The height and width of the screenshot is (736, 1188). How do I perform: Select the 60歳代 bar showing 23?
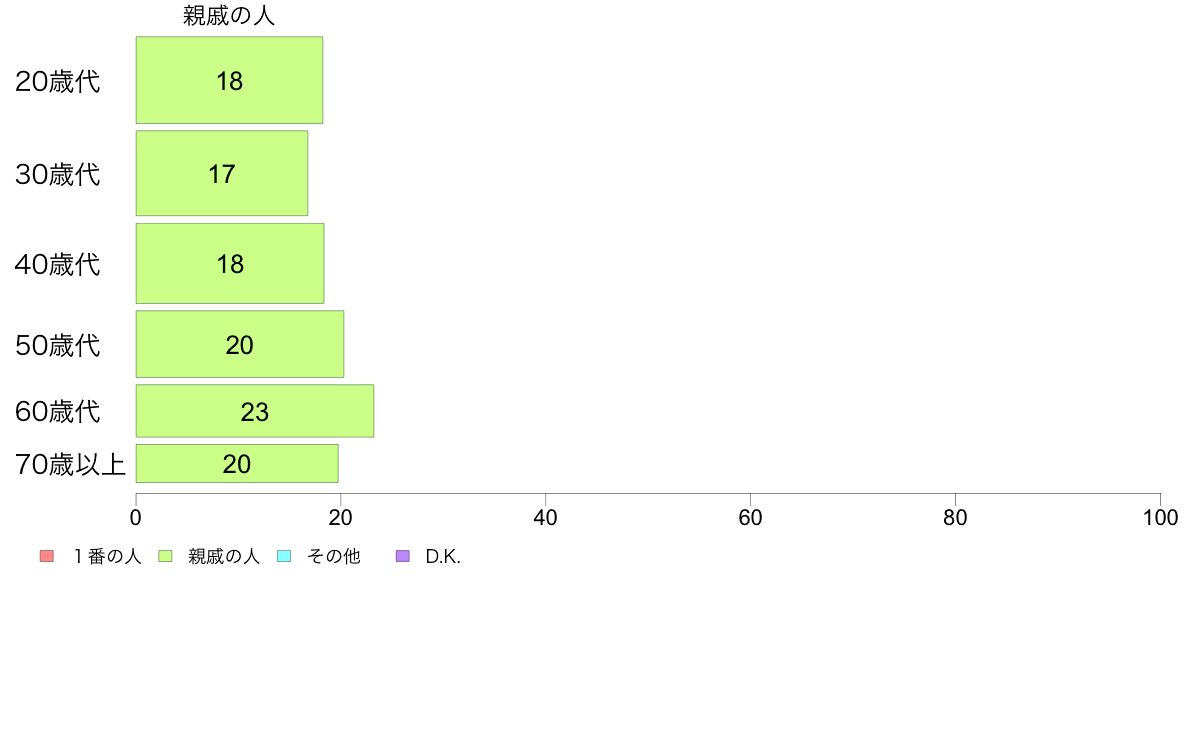[x=255, y=411]
